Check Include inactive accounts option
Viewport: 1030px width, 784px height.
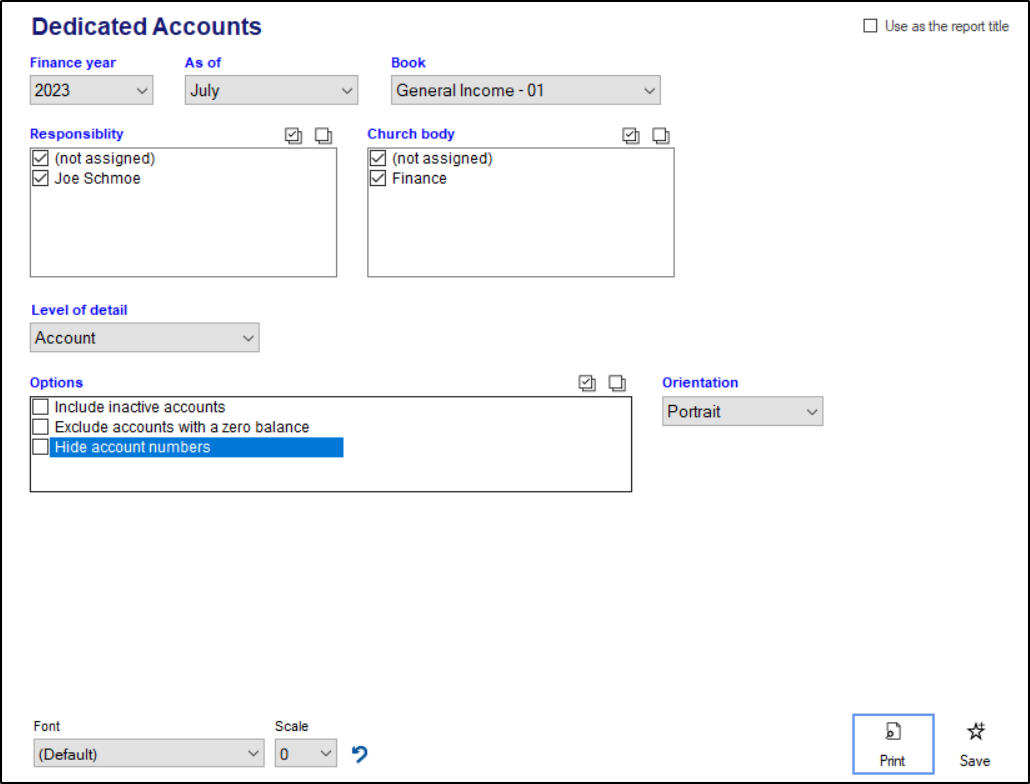click(x=40, y=407)
